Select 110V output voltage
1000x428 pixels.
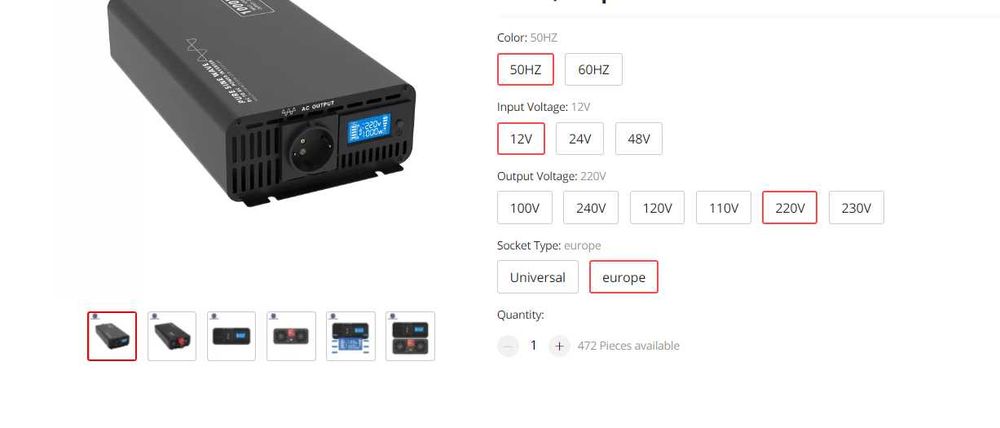pos(723,207)
